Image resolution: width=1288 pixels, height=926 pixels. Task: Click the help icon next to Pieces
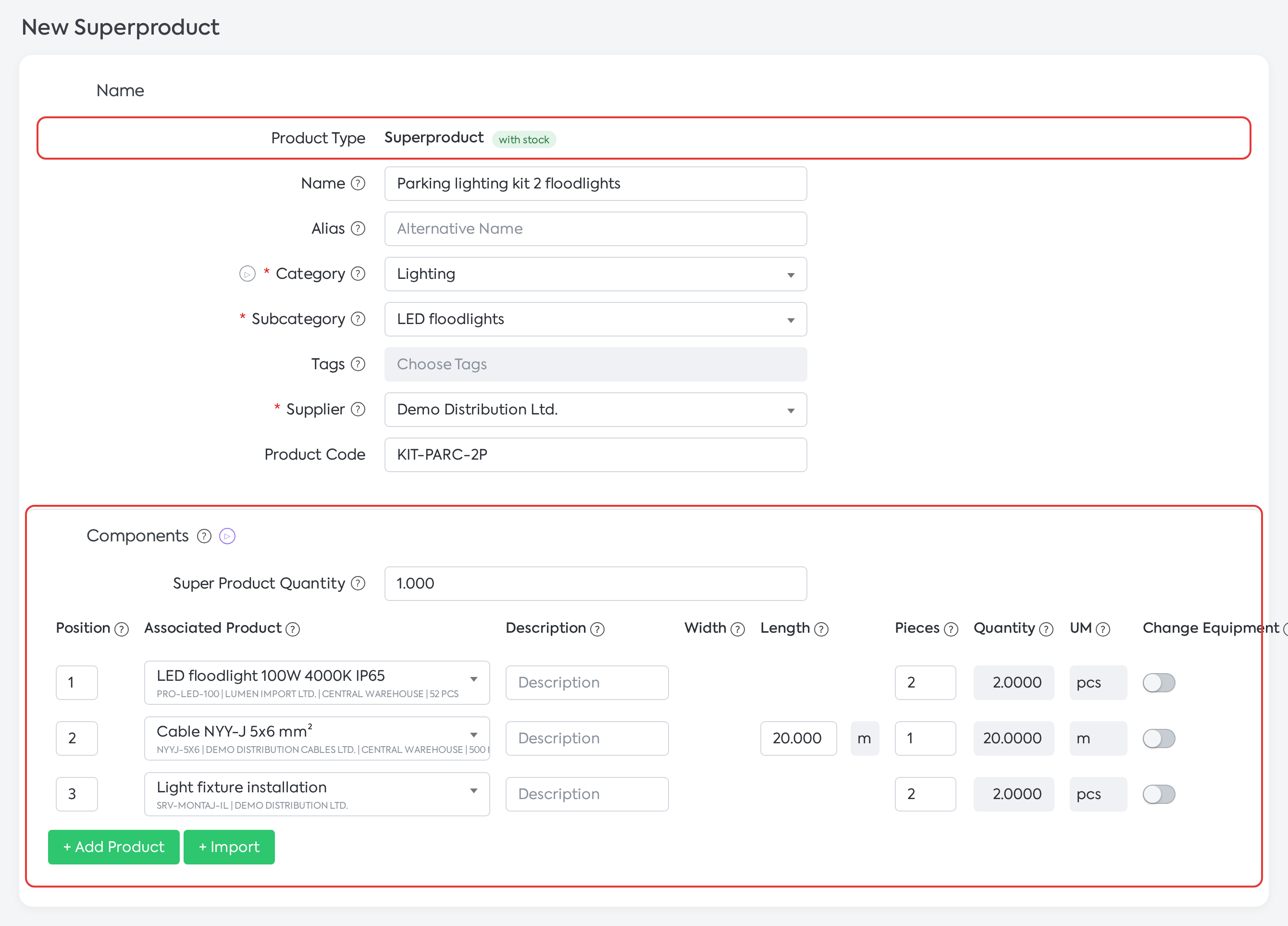click(951, 629)
